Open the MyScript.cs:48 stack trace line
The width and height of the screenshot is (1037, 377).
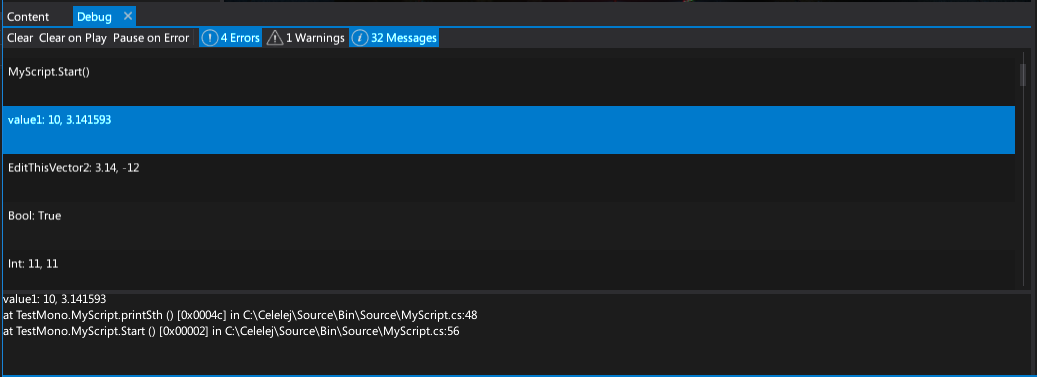(x=240, y=315)
